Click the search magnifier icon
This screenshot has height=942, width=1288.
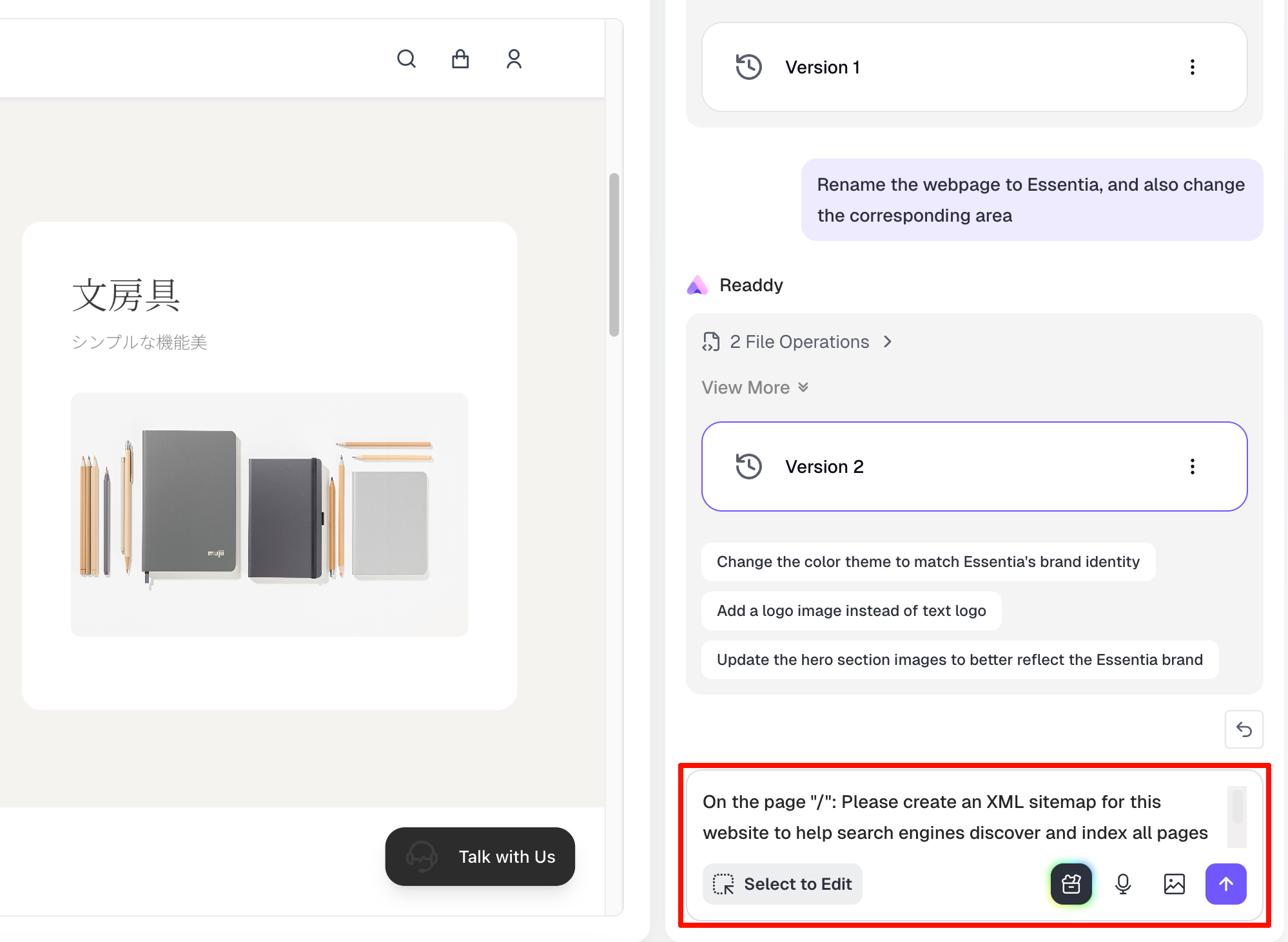[x=406, y=59]
